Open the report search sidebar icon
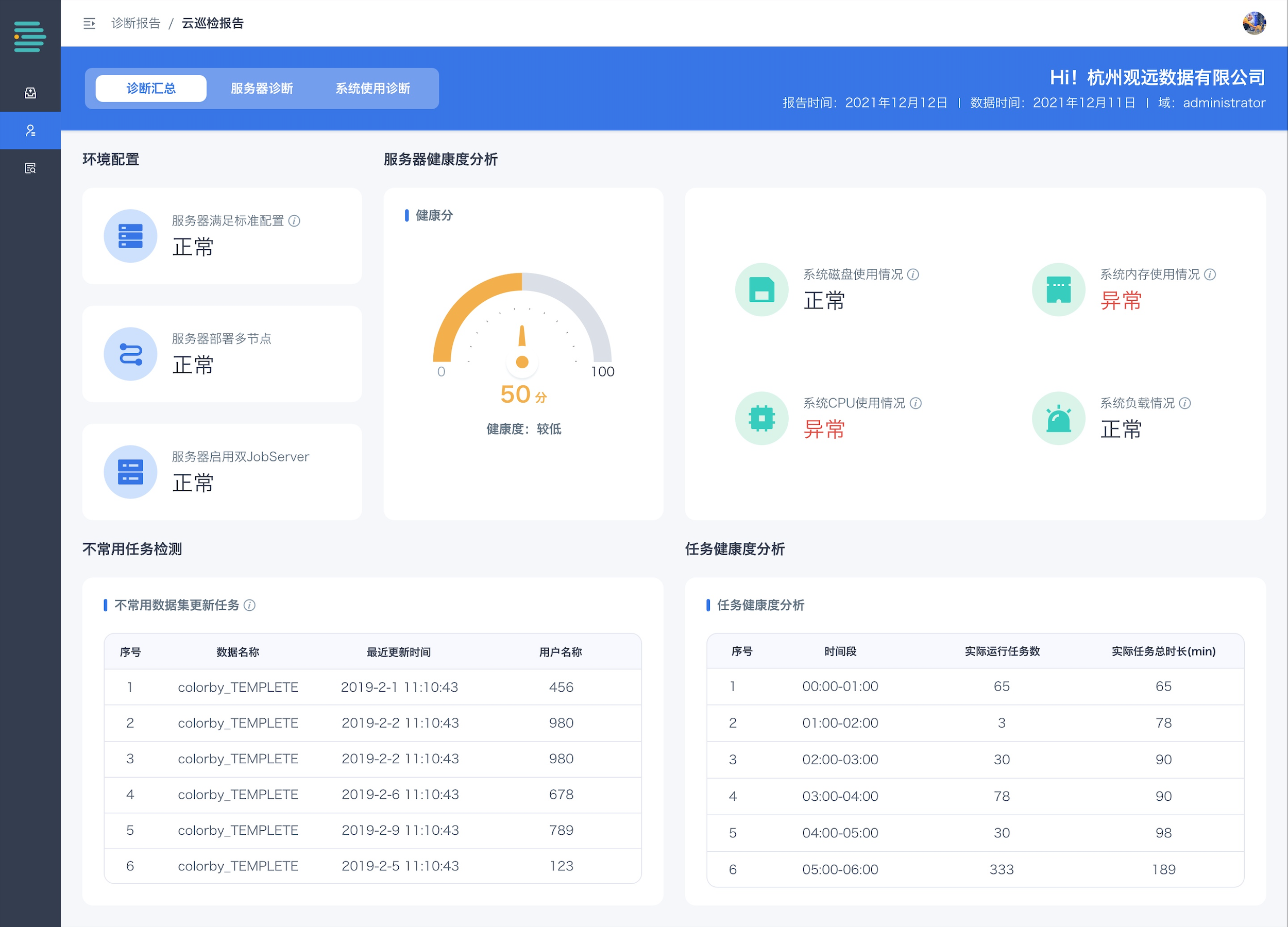The height and width of the screenshot is (927, 1288). point(30,168)
